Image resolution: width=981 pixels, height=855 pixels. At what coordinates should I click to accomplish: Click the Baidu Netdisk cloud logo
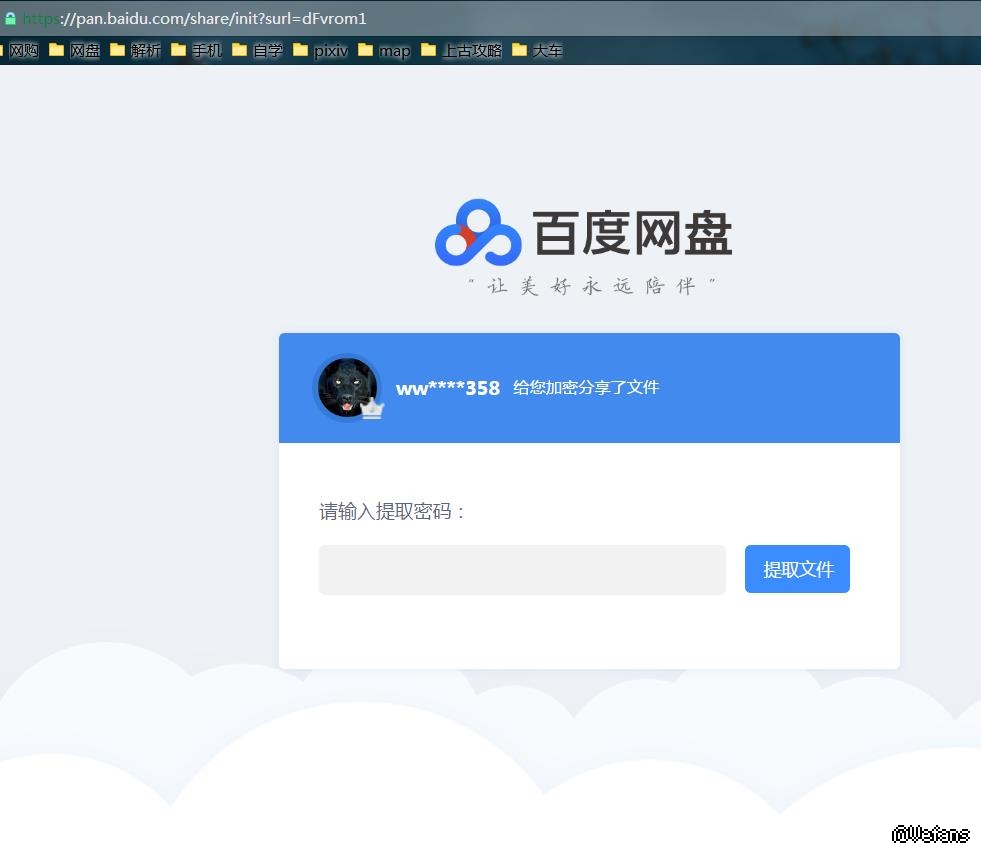pos(478,233)
